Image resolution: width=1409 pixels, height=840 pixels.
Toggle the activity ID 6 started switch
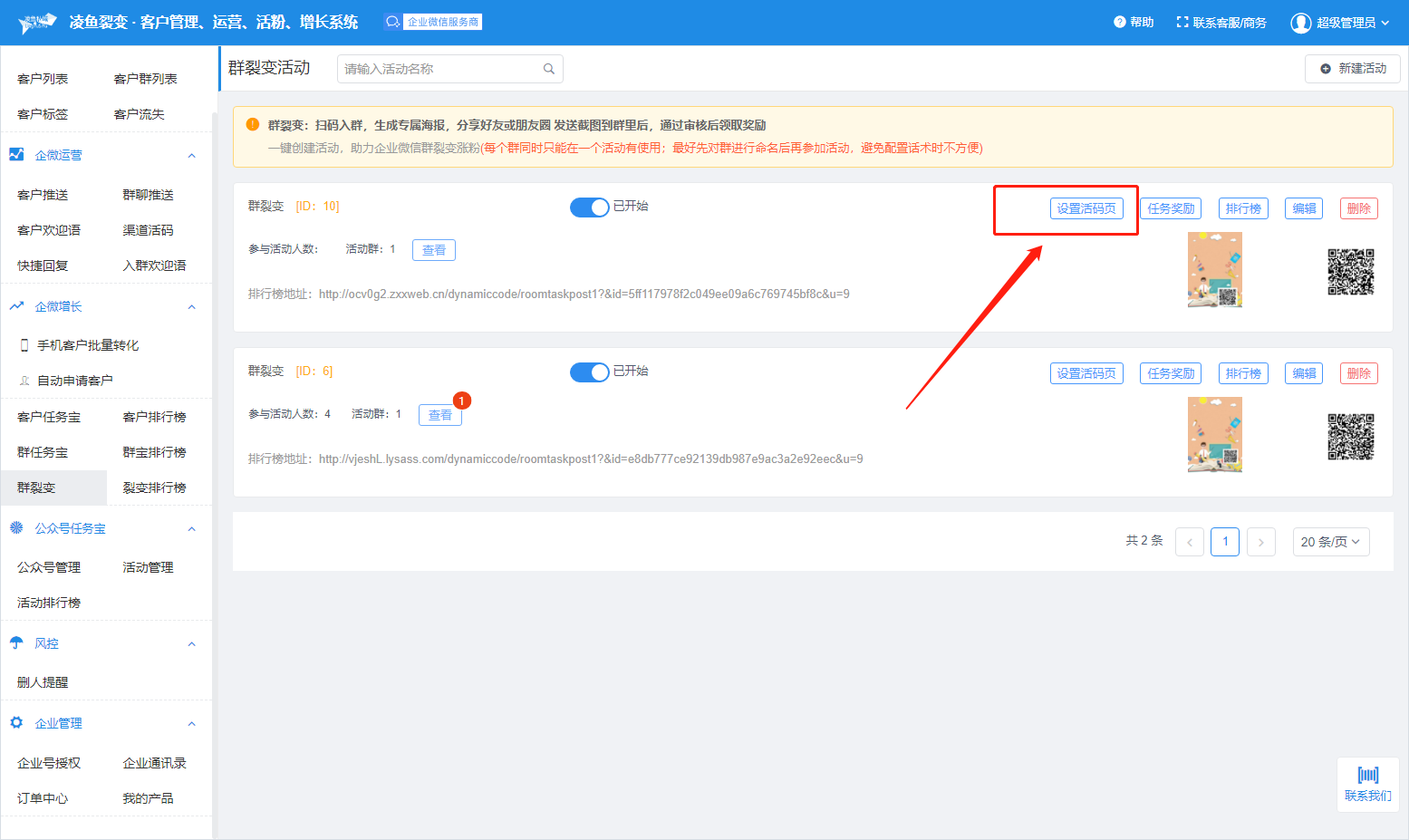coord(589,372)
